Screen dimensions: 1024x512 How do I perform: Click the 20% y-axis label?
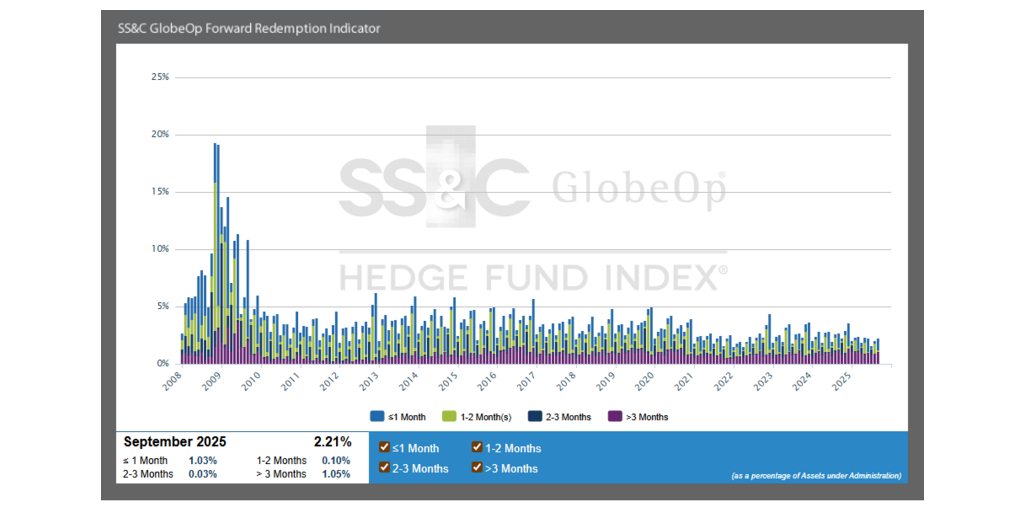(160, 135)
